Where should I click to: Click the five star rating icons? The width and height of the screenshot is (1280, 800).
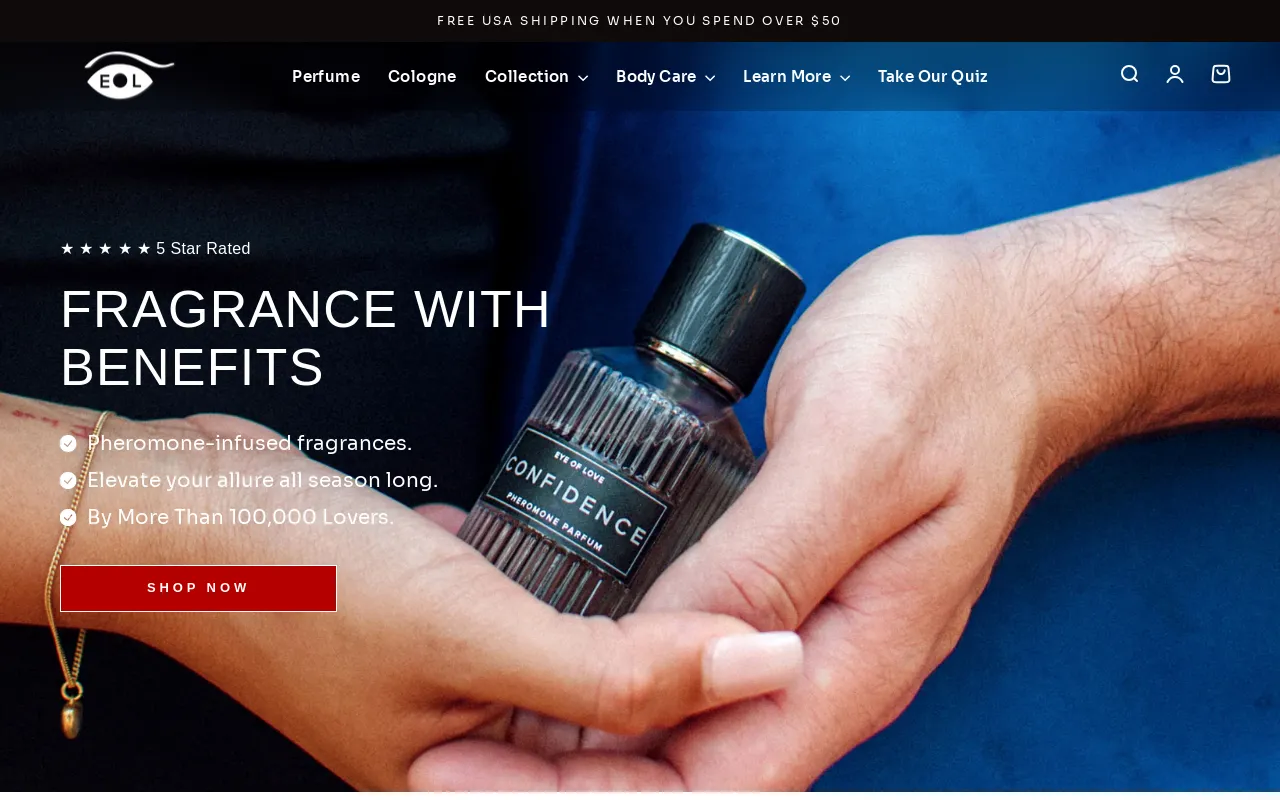(105, 249)
